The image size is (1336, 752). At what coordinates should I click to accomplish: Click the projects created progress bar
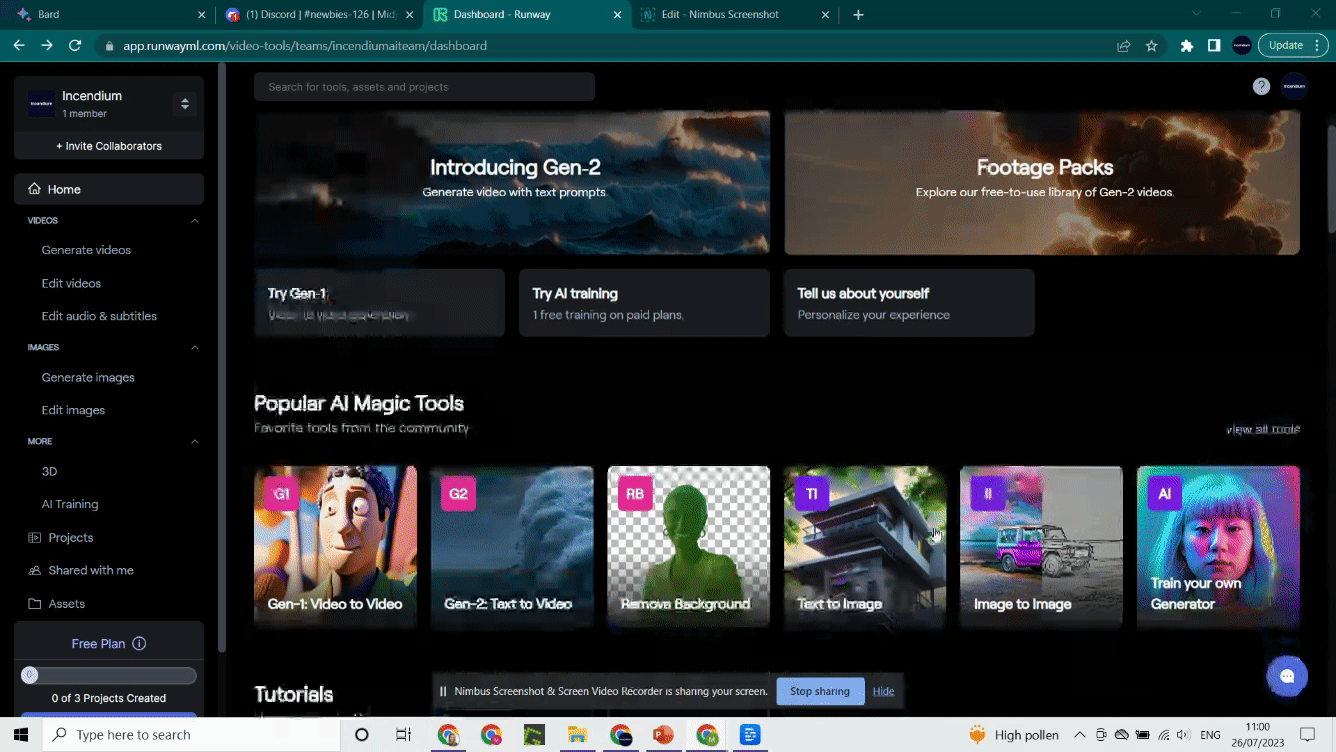[x=109, y=676]
